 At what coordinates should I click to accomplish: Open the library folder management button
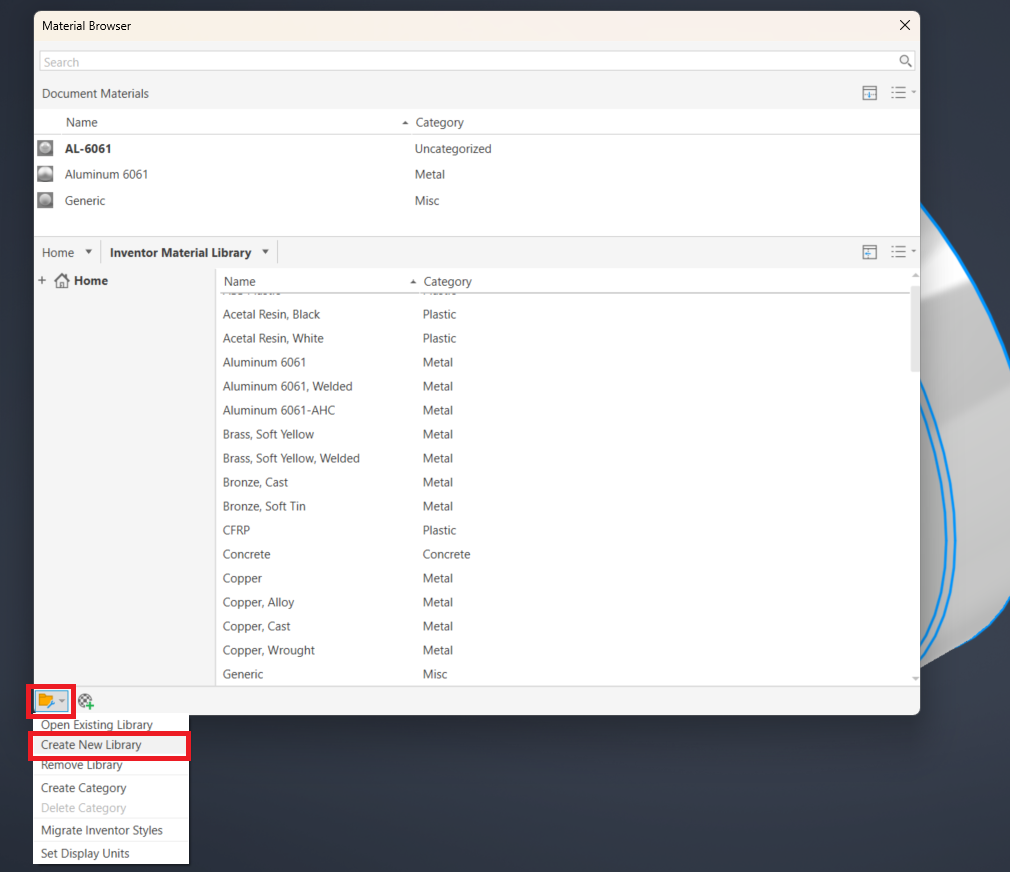click(52, 701)
